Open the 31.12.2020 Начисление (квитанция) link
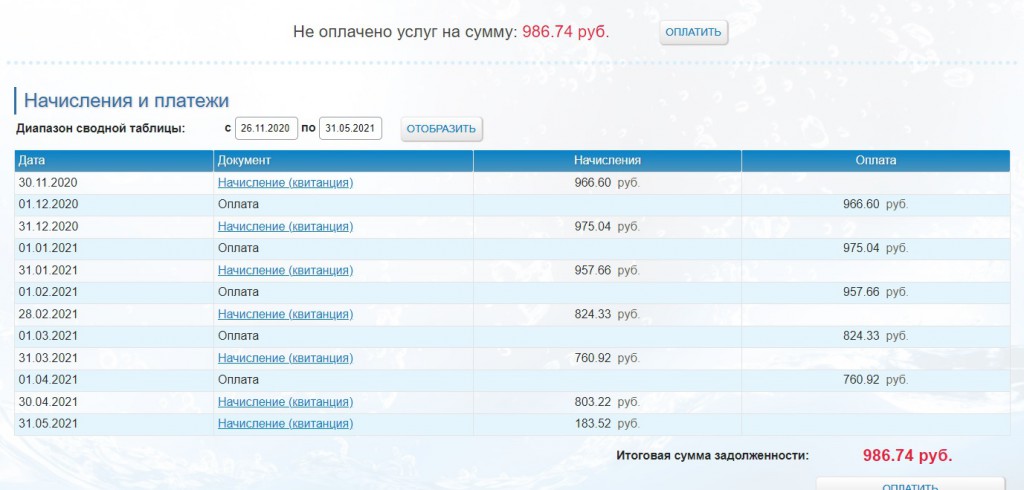 coord(285,226)
